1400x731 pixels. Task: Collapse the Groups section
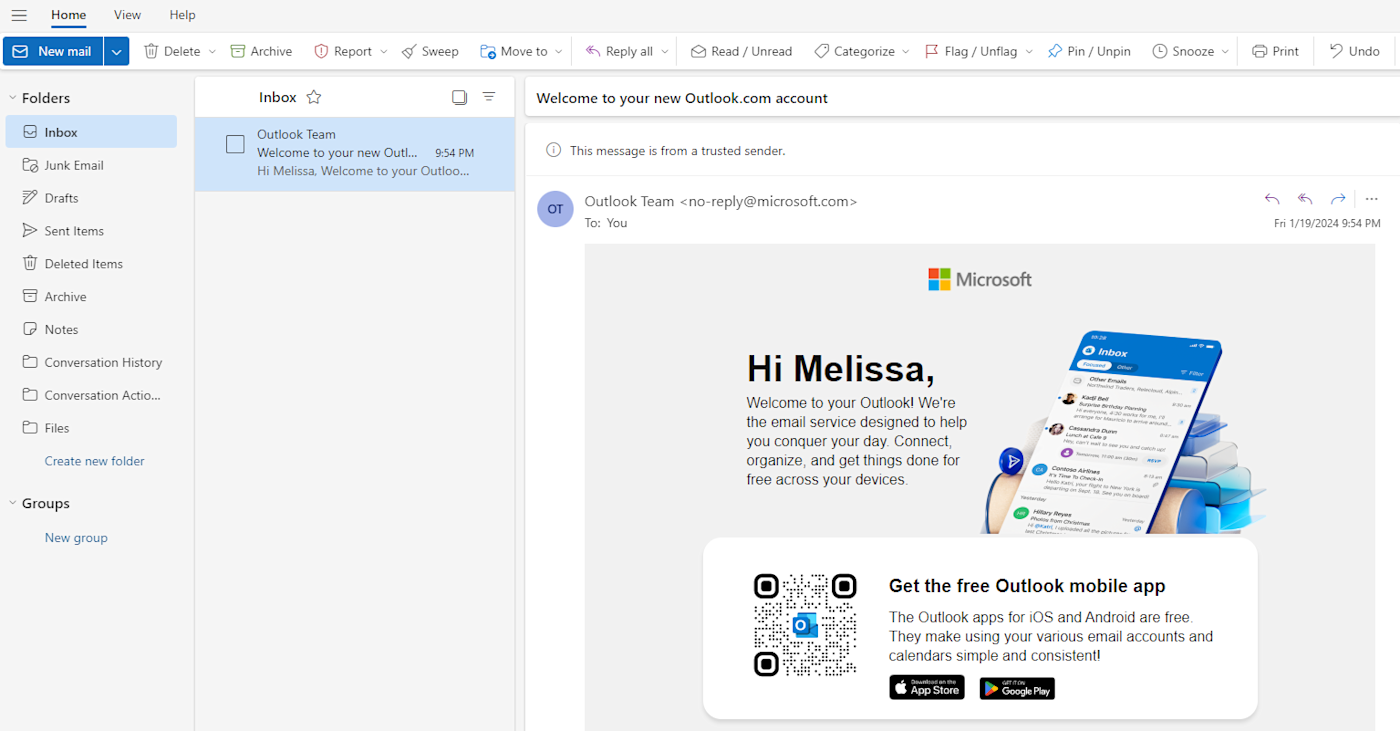pyautogui.click(x=13, y=503)
